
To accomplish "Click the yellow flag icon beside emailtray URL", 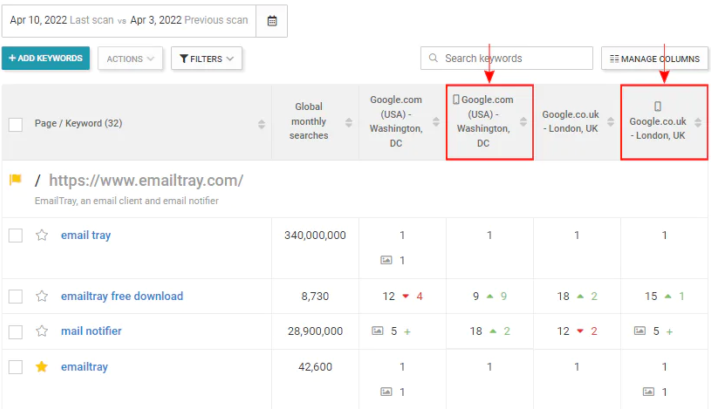I will point(15,180).
